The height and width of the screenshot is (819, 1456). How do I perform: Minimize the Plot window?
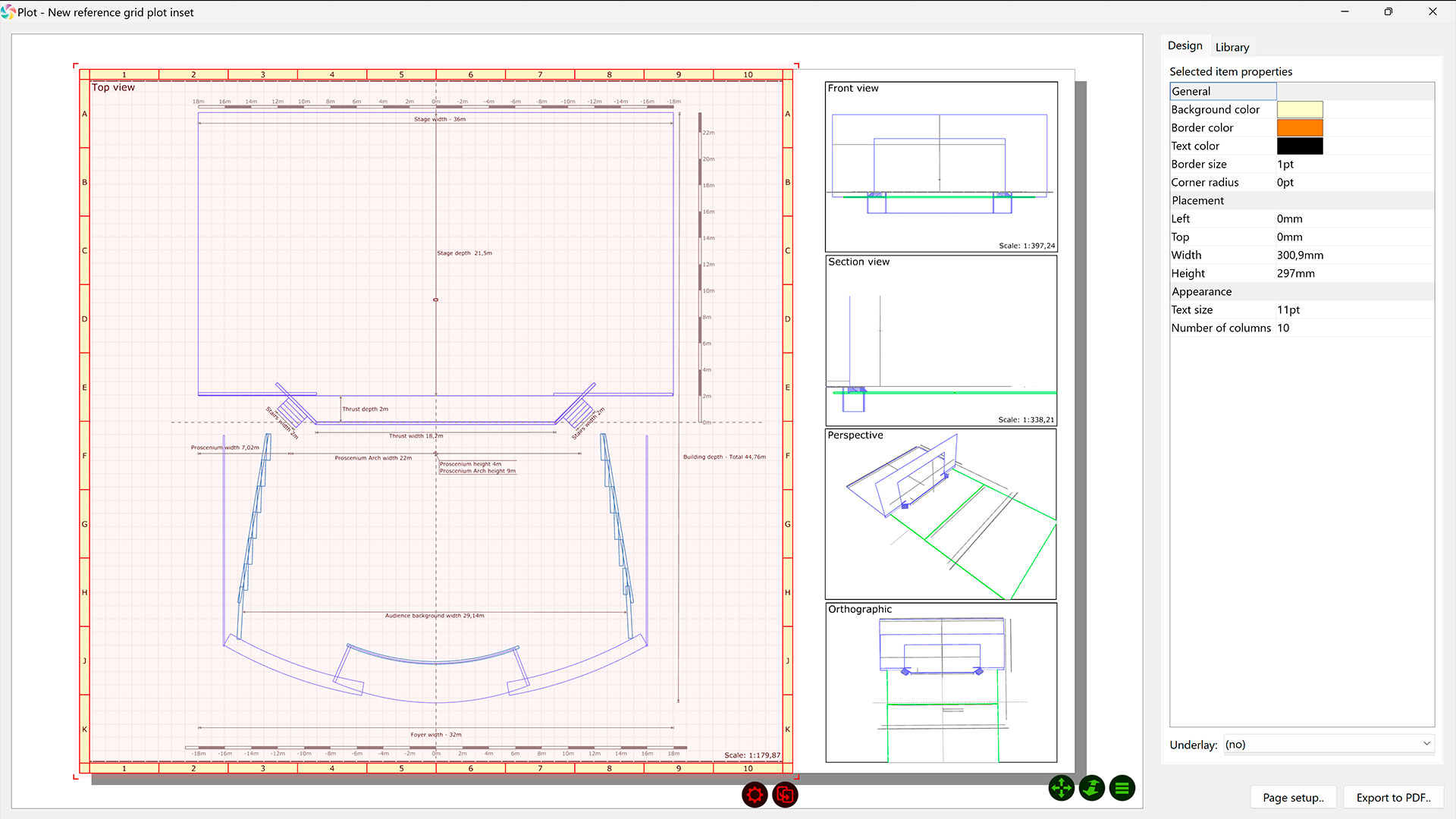(x=1345, y=11)
